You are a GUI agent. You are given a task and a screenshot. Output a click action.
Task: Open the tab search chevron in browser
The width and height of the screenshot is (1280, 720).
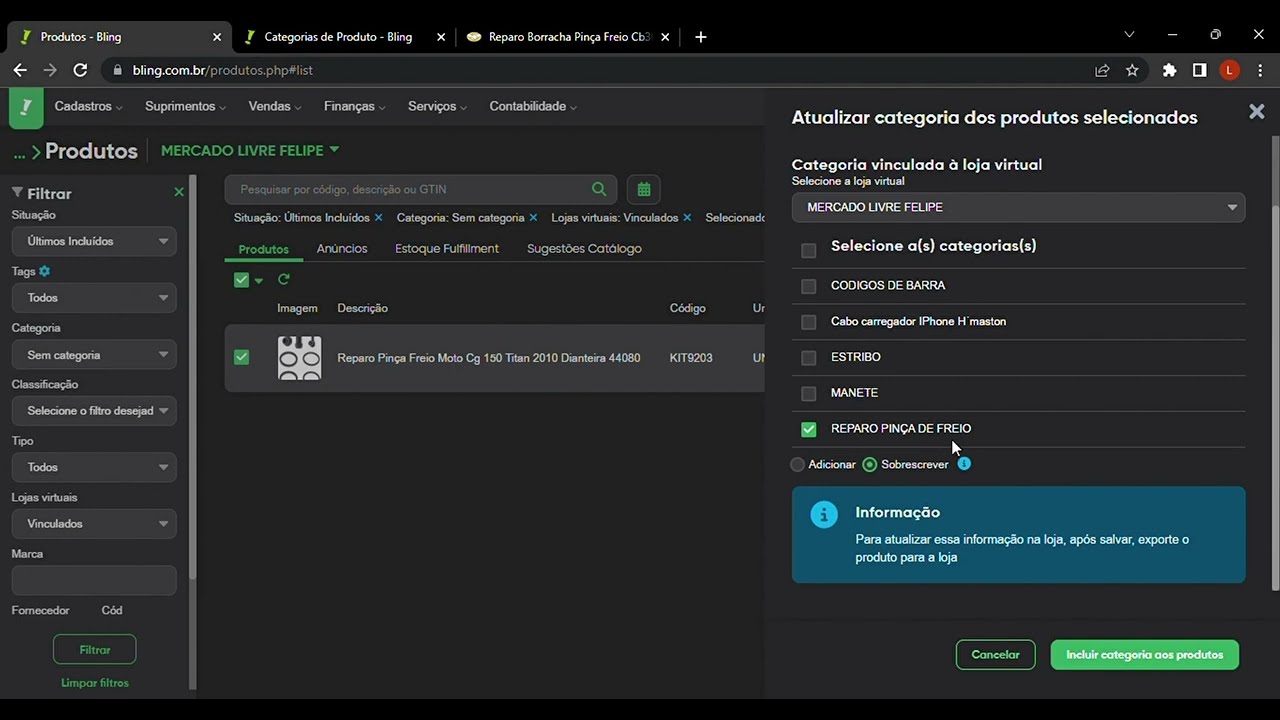point(1129,34)
